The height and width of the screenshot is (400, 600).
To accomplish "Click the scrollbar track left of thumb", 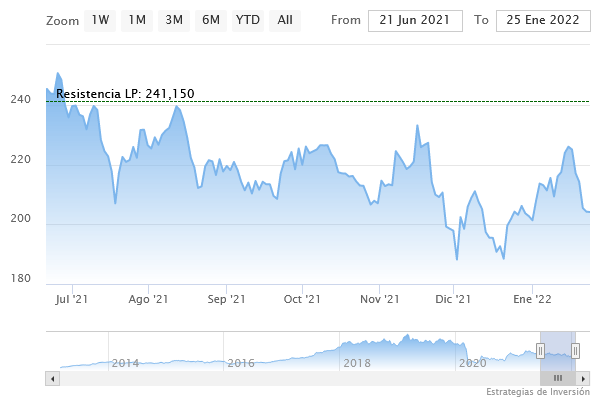I will (300, 378).
